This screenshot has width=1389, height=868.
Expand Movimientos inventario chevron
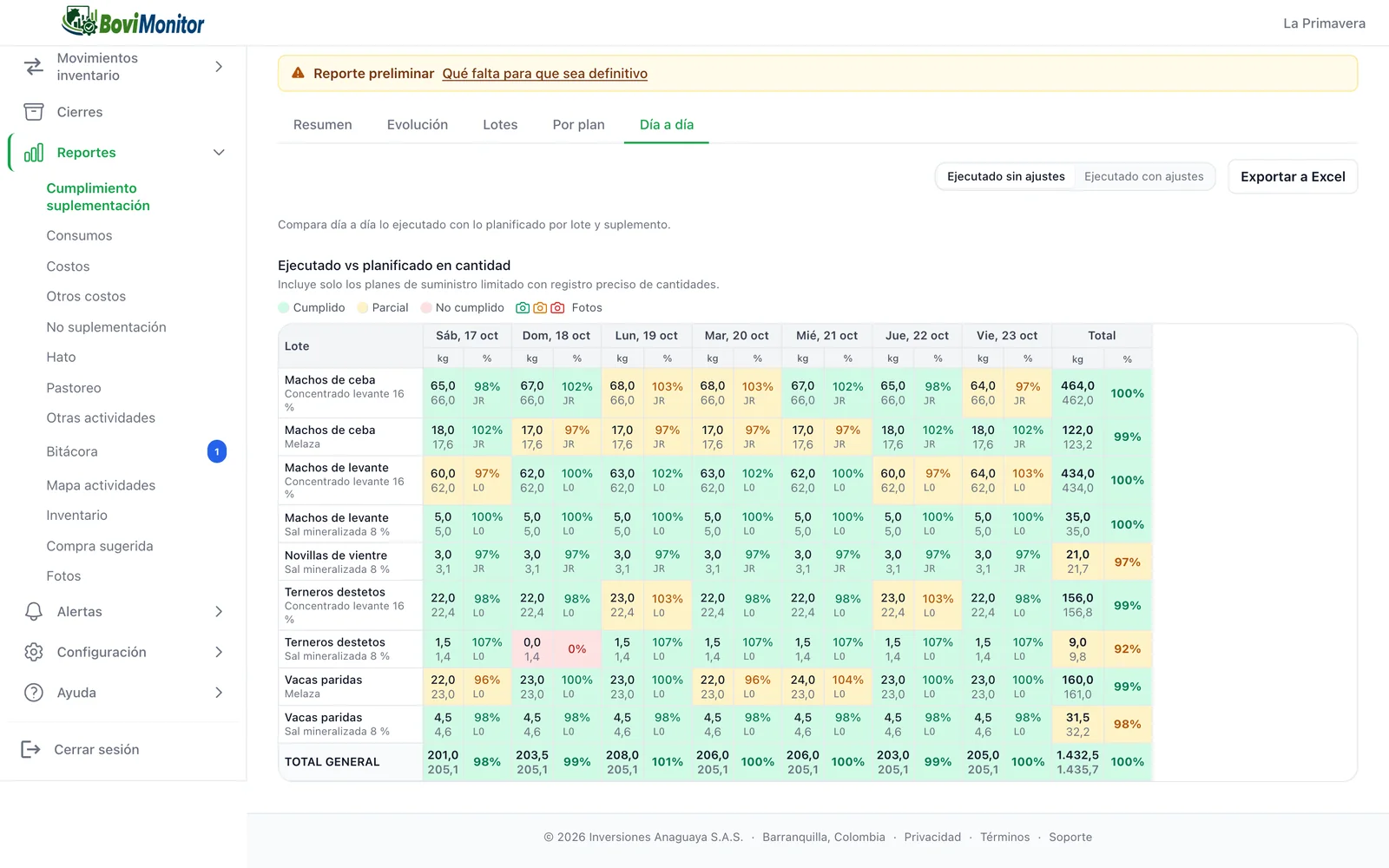click(x=219, y=67)
